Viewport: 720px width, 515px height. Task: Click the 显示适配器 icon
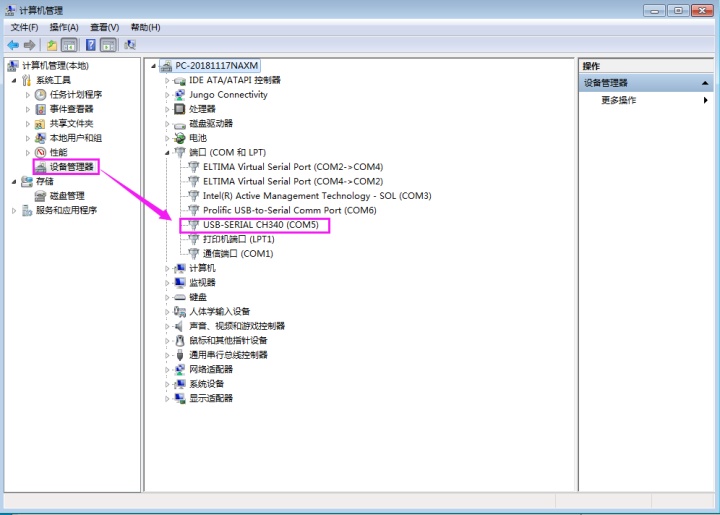tap(180, 398)
